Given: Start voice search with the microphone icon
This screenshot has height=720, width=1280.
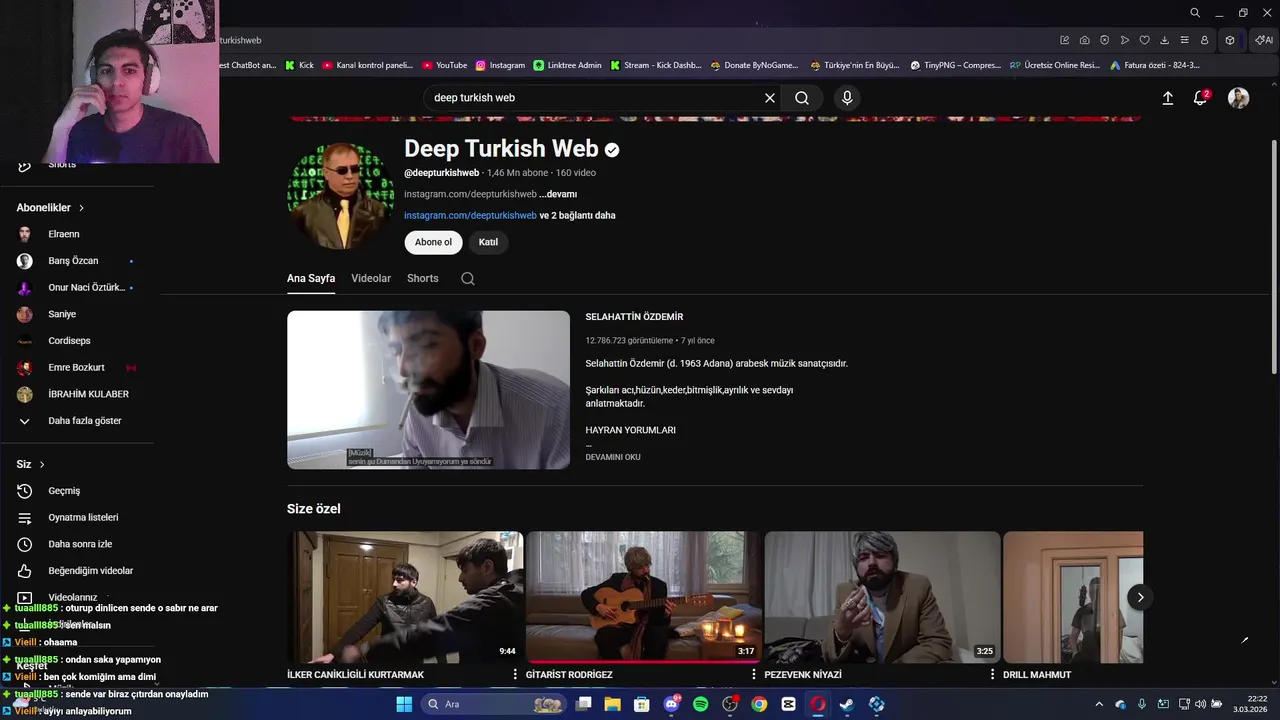Looking at the screenshot, I should click(847, 98).
